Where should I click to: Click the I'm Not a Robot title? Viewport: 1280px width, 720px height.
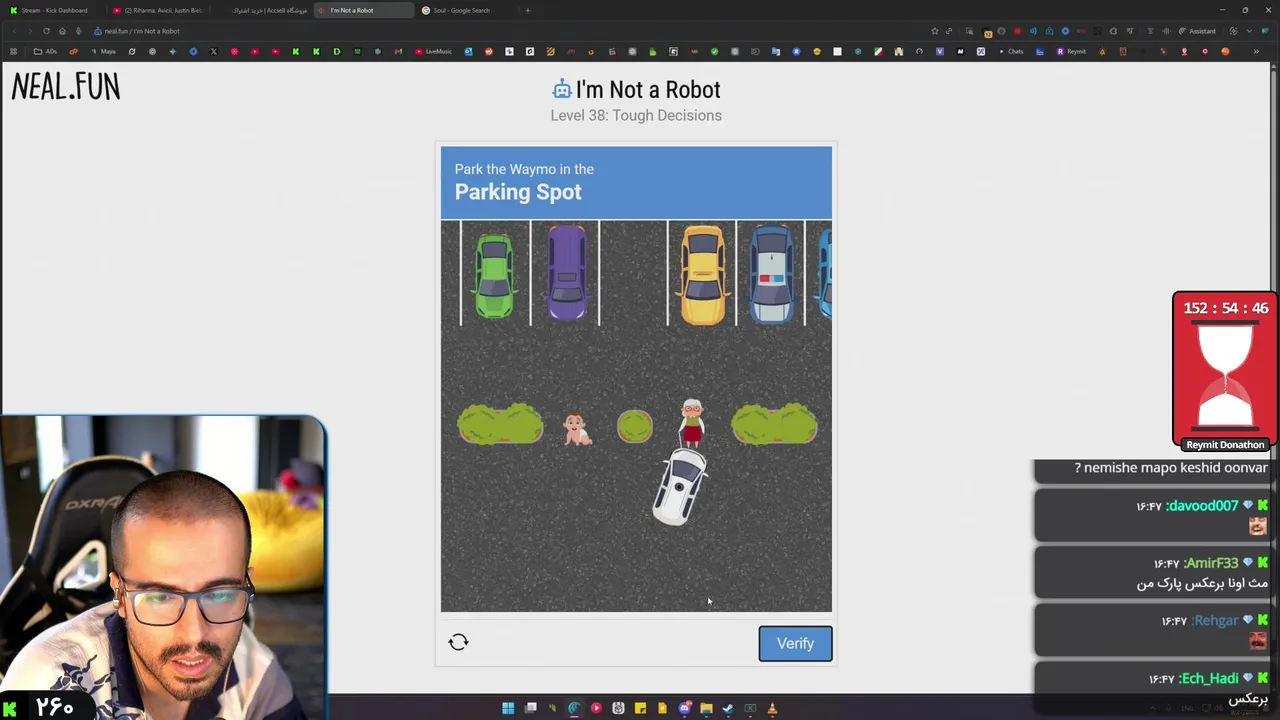coord(648,89)
